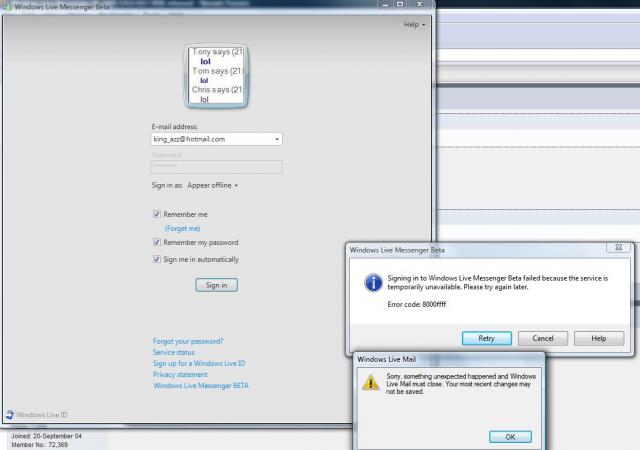
Task: Click Cancel in the Messenger error dialog
Action: pyautogui.click(x=543, y=338)
